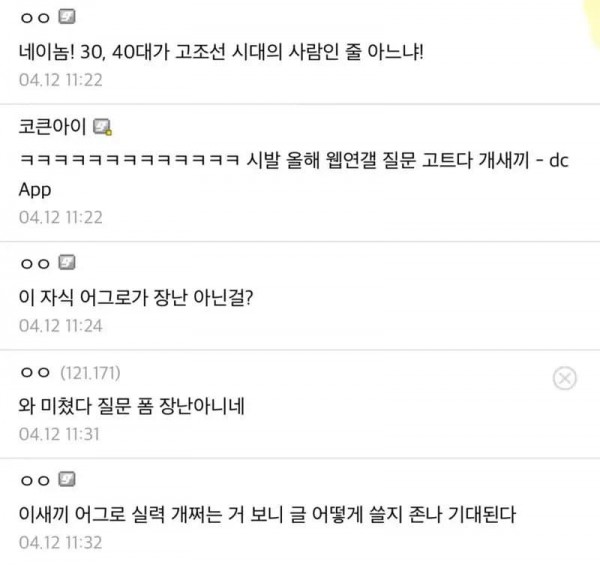Click the IP address (121.171) label
Image resolution: width=600 pixels, height=565 pixels.
click(90, 373)
